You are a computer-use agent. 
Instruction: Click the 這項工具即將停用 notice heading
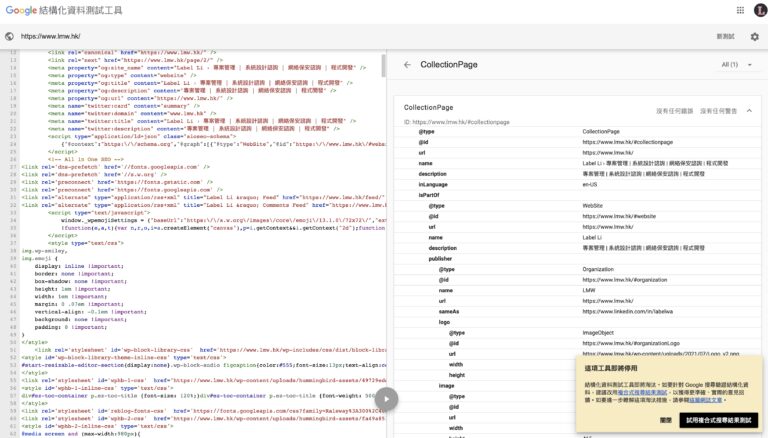pyautogui.click(x=610, y=368)
